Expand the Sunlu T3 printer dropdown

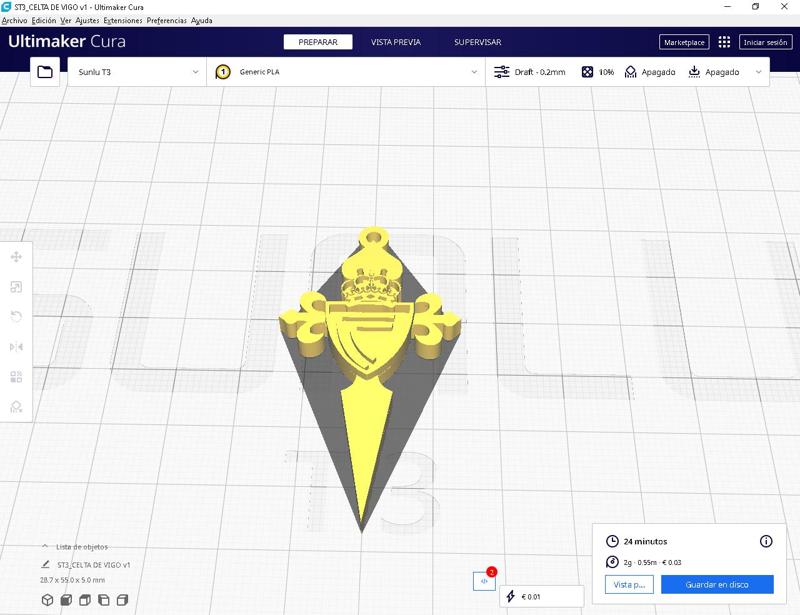pyautogui.click(x=137, y=72)
